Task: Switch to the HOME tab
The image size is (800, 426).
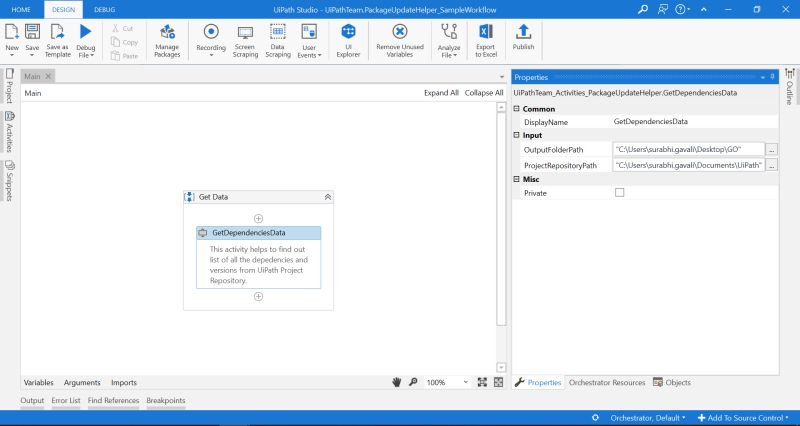Action: pyautogui.click(x=21, y=10)
